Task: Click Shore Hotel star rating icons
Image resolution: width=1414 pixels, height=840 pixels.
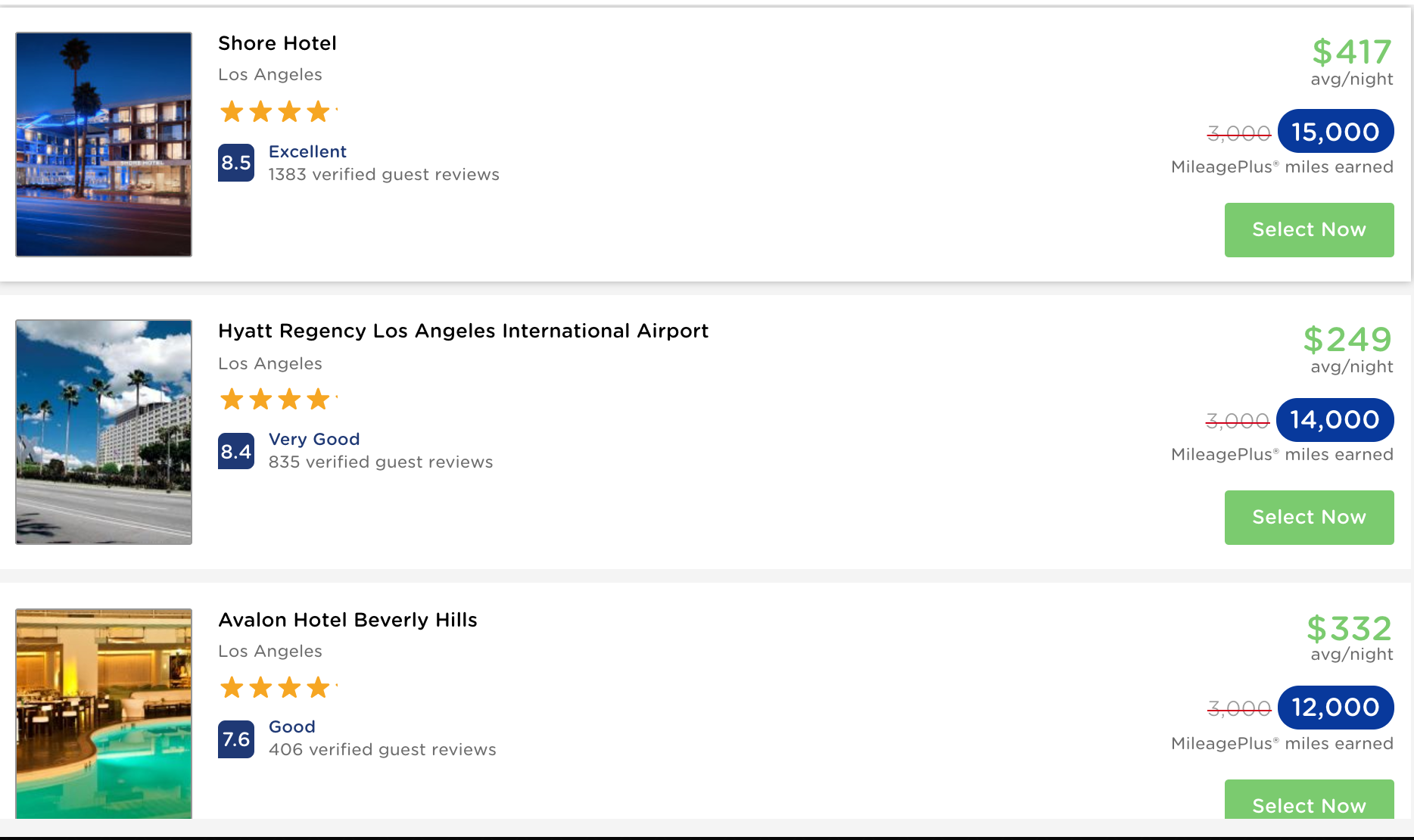Action: pos(277,112)
